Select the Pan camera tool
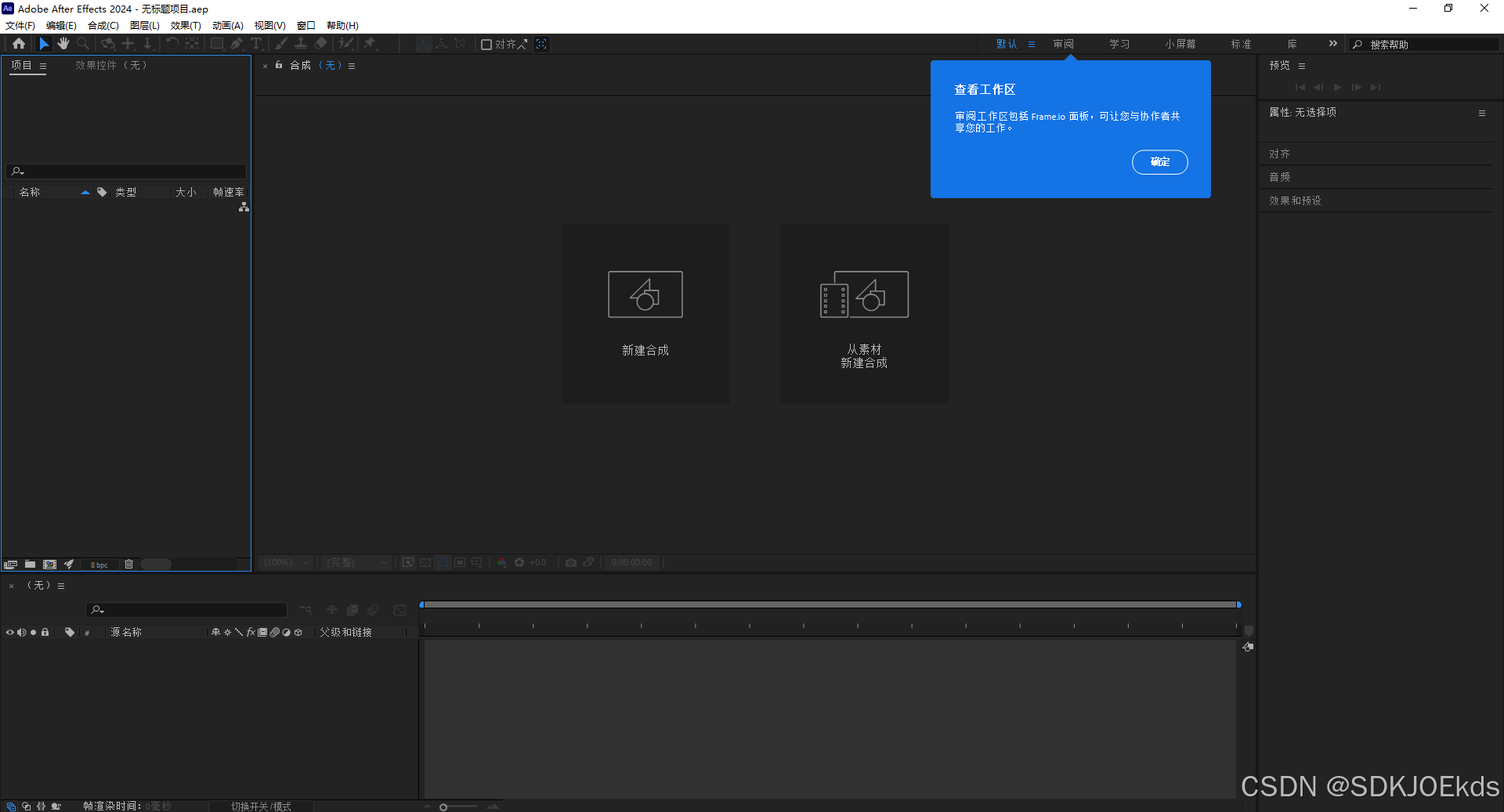The height and width of the screenshot is (812, 1504). coord(128,44)
